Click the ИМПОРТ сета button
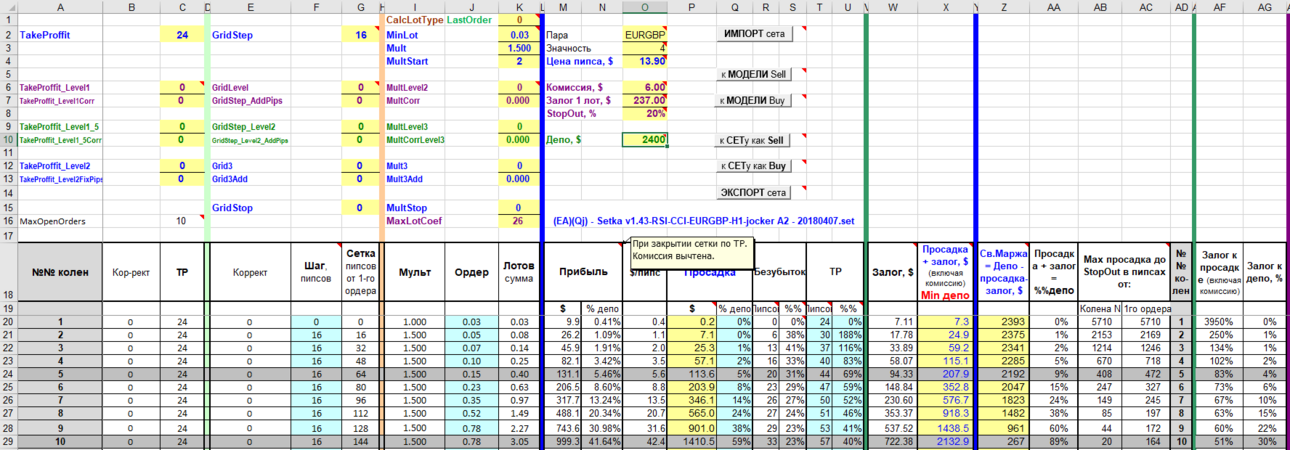 (x=755, y=34)
